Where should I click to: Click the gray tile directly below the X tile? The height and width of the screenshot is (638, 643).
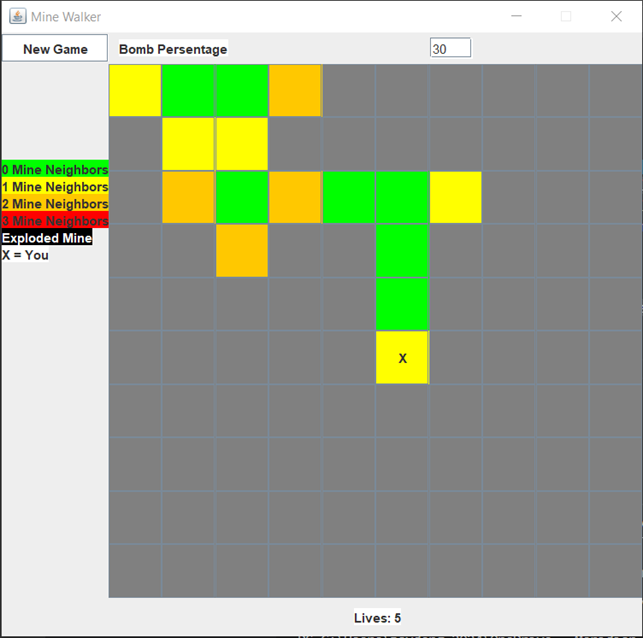click(402, 411)
